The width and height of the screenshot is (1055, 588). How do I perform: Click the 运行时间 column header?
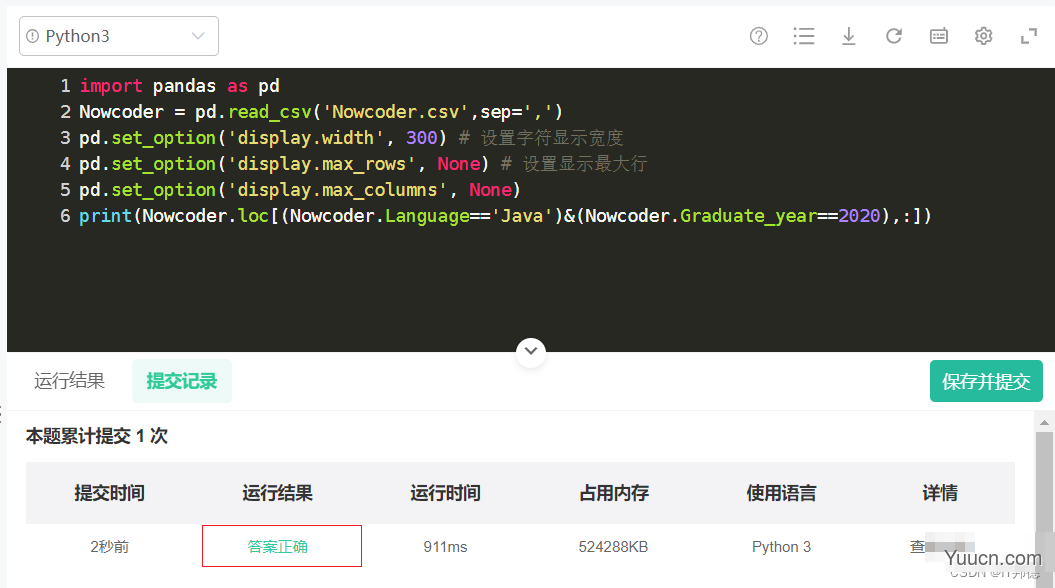point(445,493)
